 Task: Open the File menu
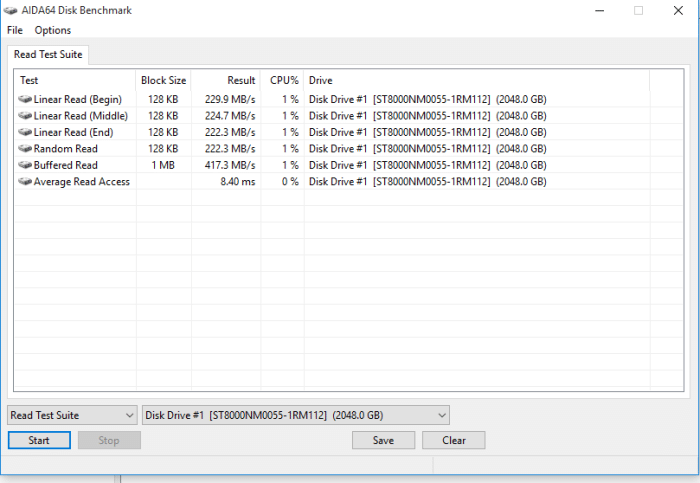15,30
